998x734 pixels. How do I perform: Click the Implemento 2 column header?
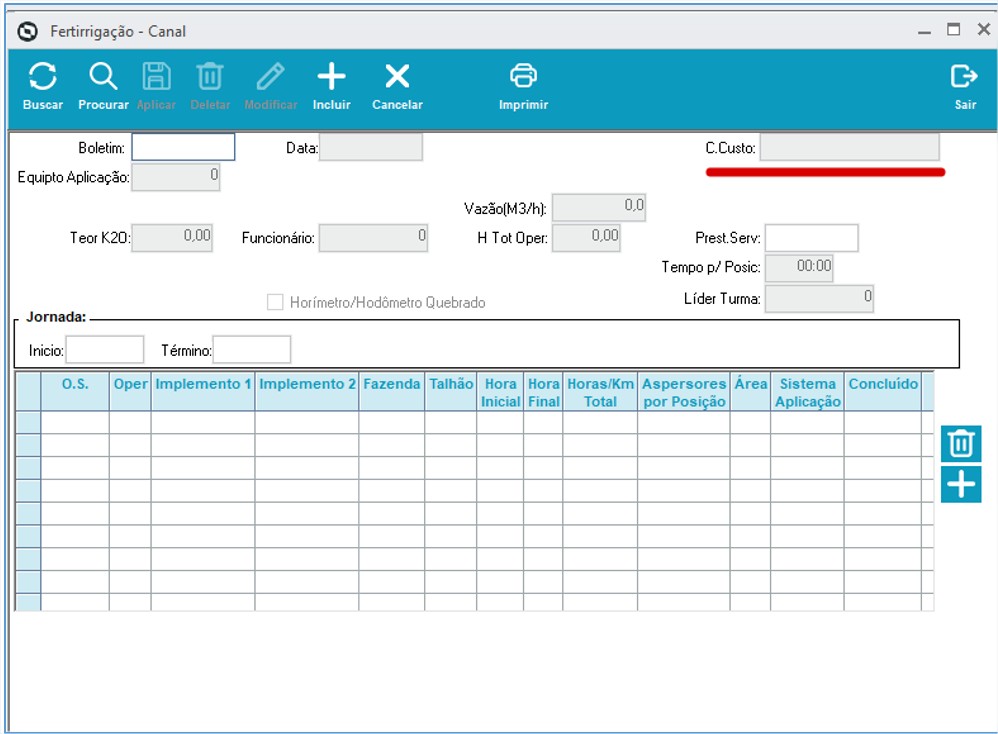(x=307, y=392)
